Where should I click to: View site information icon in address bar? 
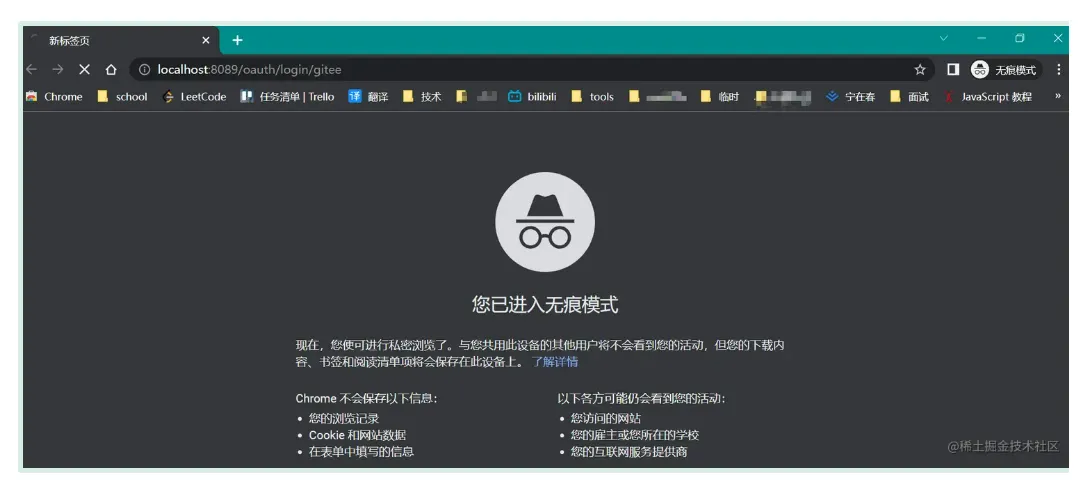coord(144,70)
